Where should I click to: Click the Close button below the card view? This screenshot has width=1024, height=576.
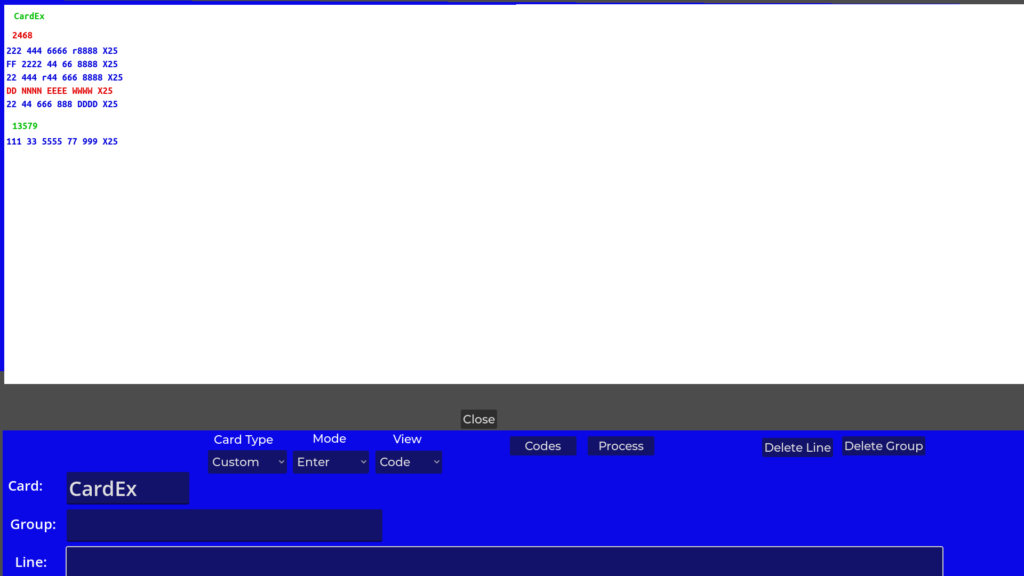478,419
